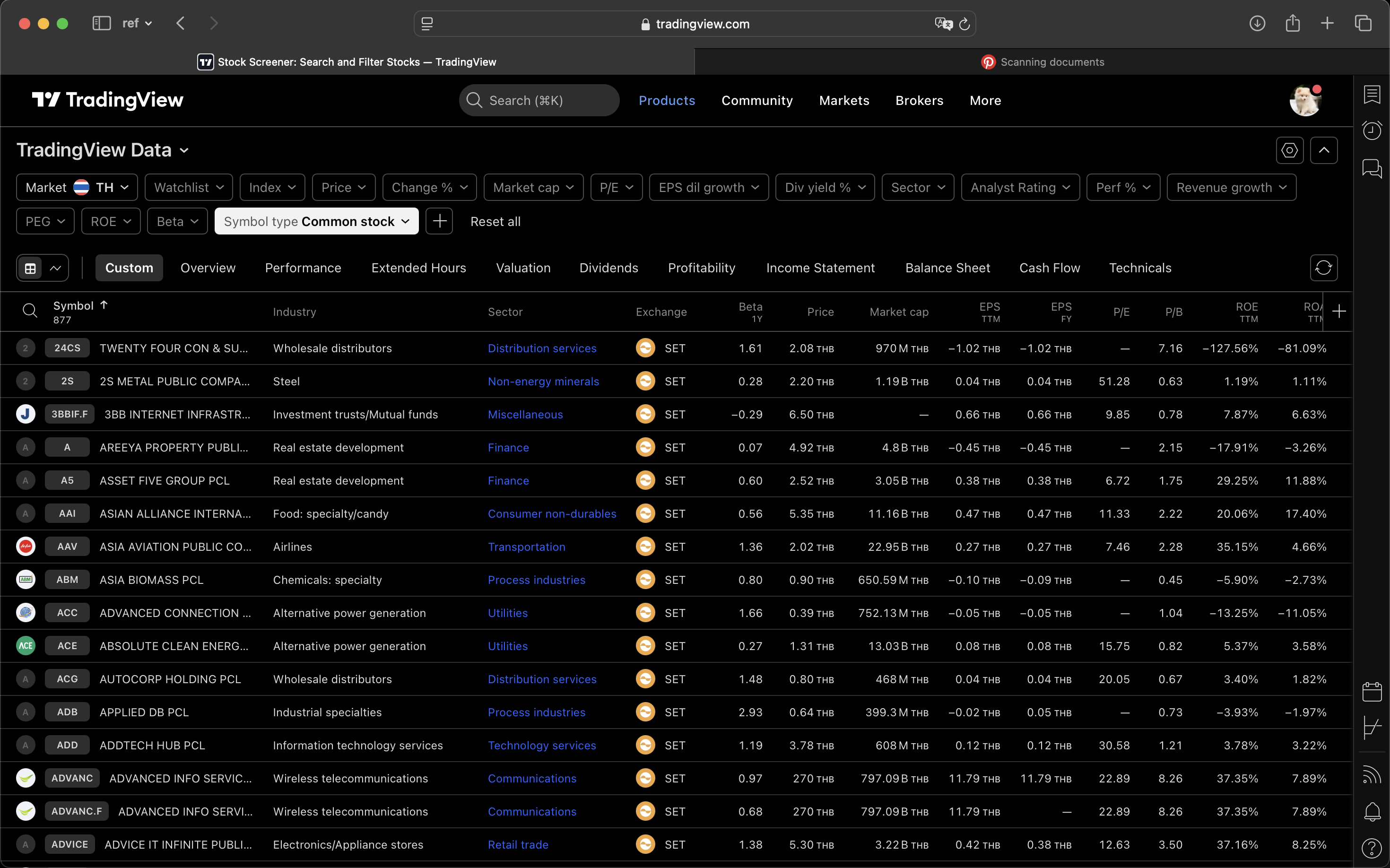This screenshot has height=868, width=1390.
Task: Click Technology services sector link
Action: coord(542,745)
